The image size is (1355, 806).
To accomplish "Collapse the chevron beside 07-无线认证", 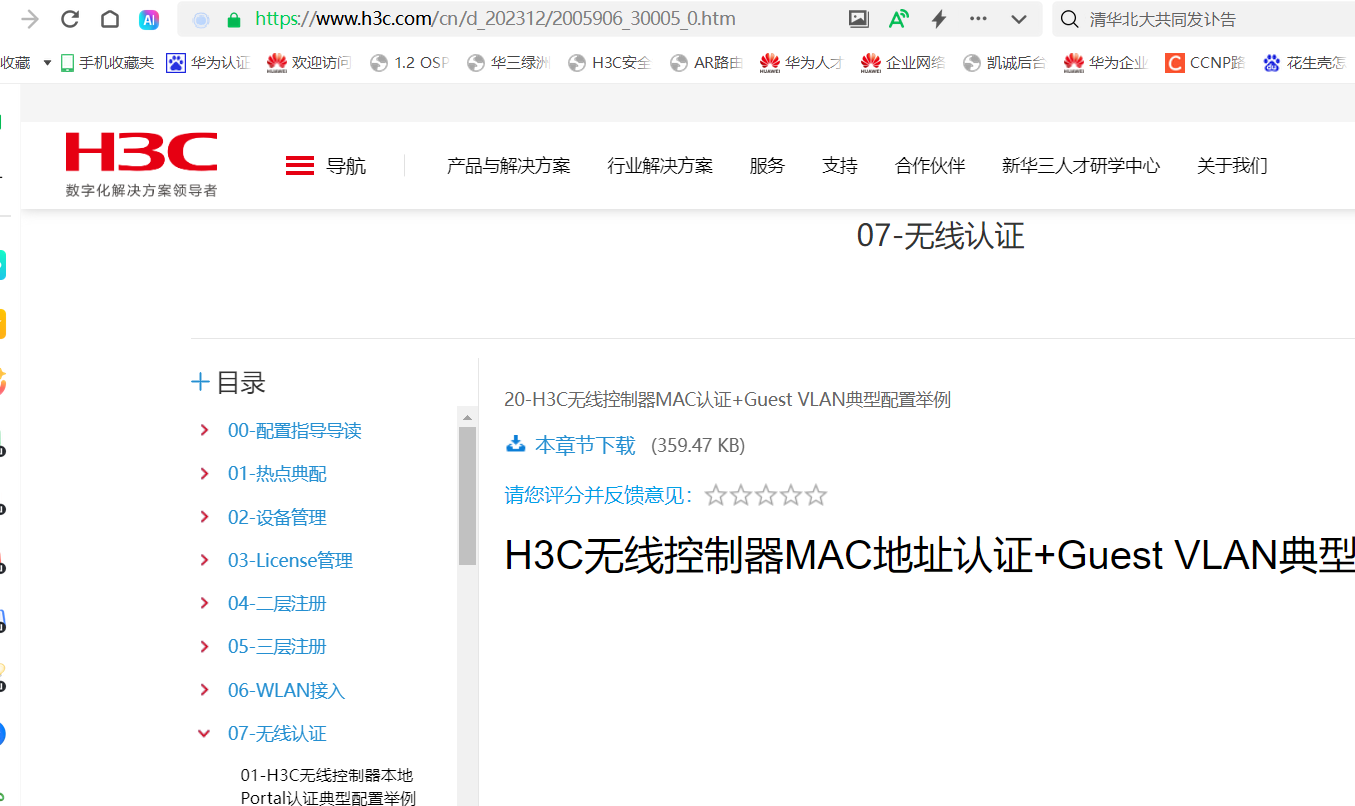I will [x=204, y=734].
